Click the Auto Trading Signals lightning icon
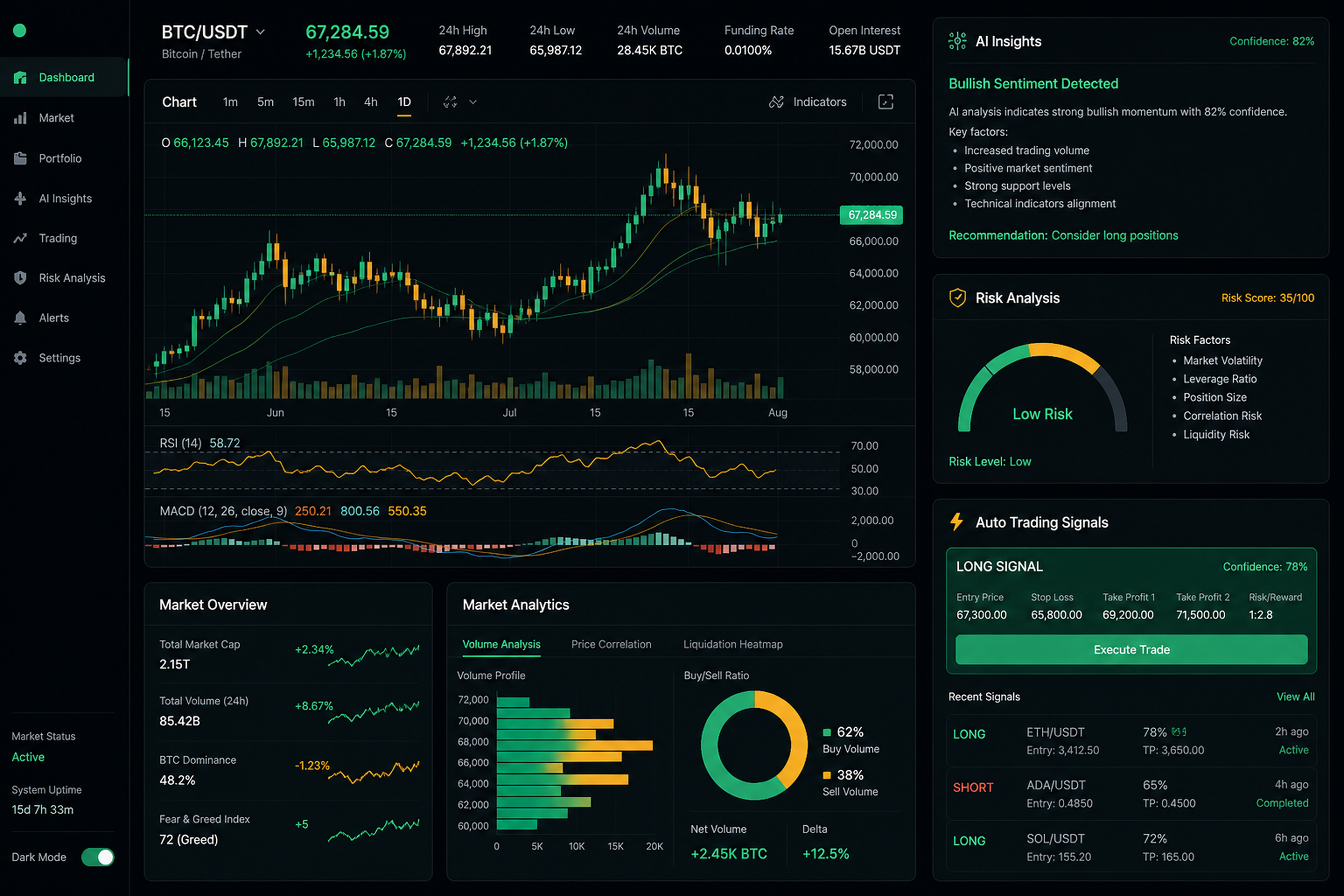 [x=957, y=522]
